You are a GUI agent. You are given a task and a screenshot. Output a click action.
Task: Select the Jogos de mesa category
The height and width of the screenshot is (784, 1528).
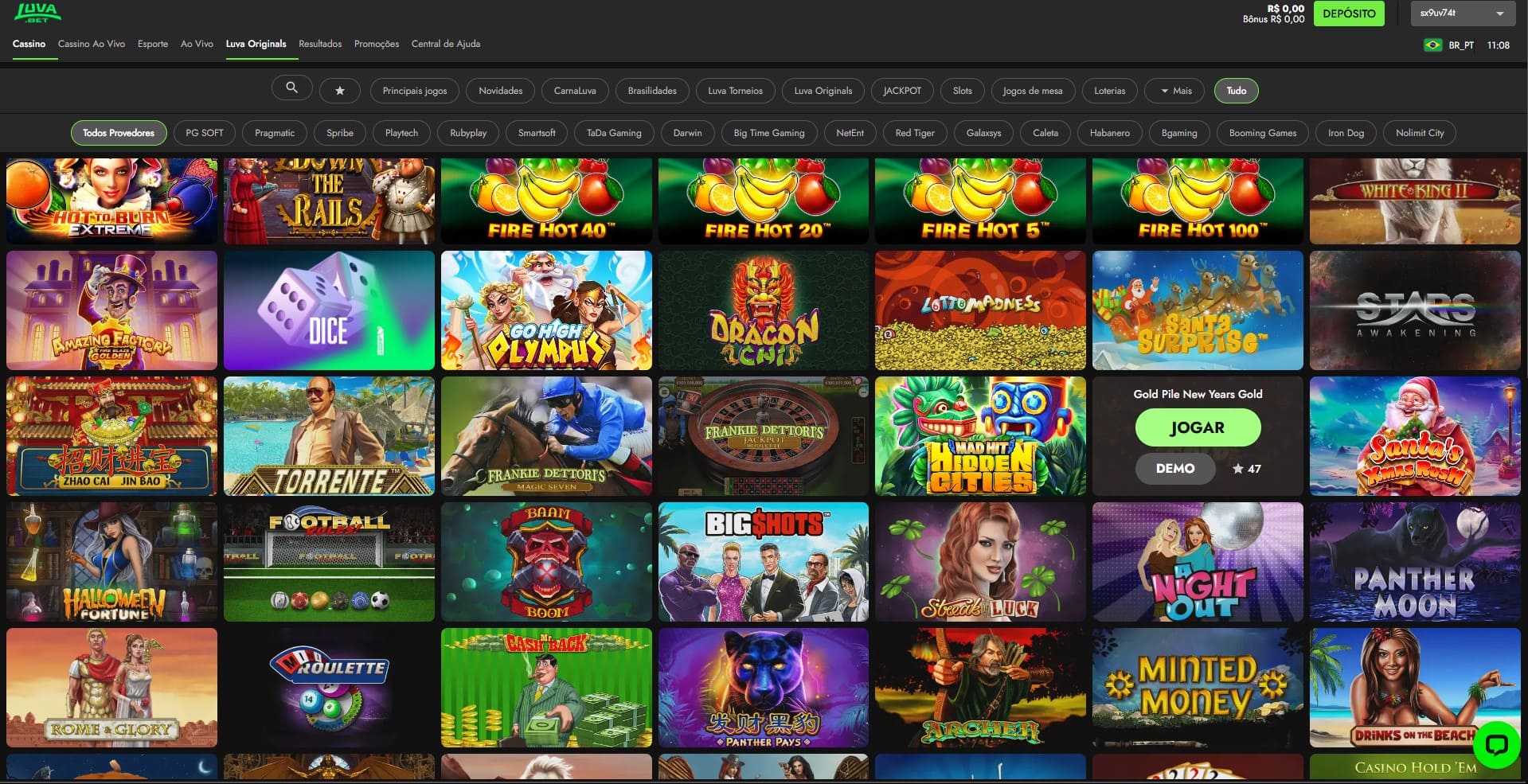coord(1033,91)
